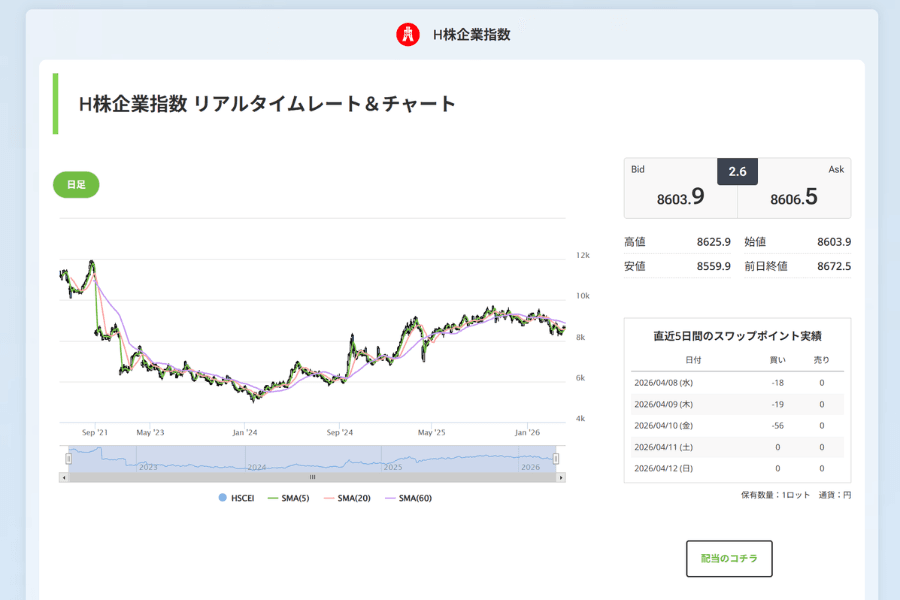Click H株企業指数 title in the top bar
Viewport: 900px width, 600px height.
click(472, 33)
